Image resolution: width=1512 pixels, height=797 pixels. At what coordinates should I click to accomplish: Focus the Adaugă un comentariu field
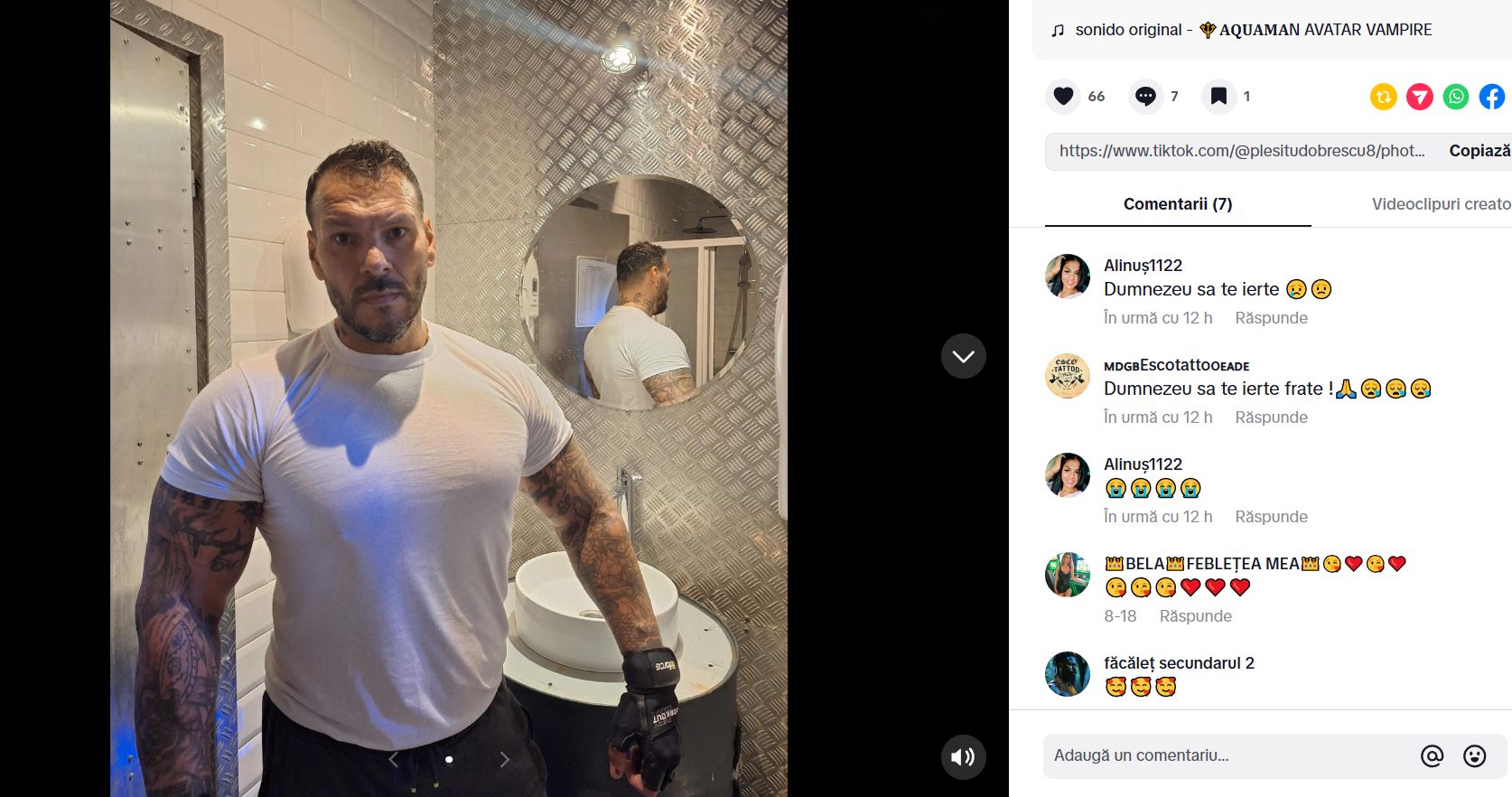(x=1228, y=755)
